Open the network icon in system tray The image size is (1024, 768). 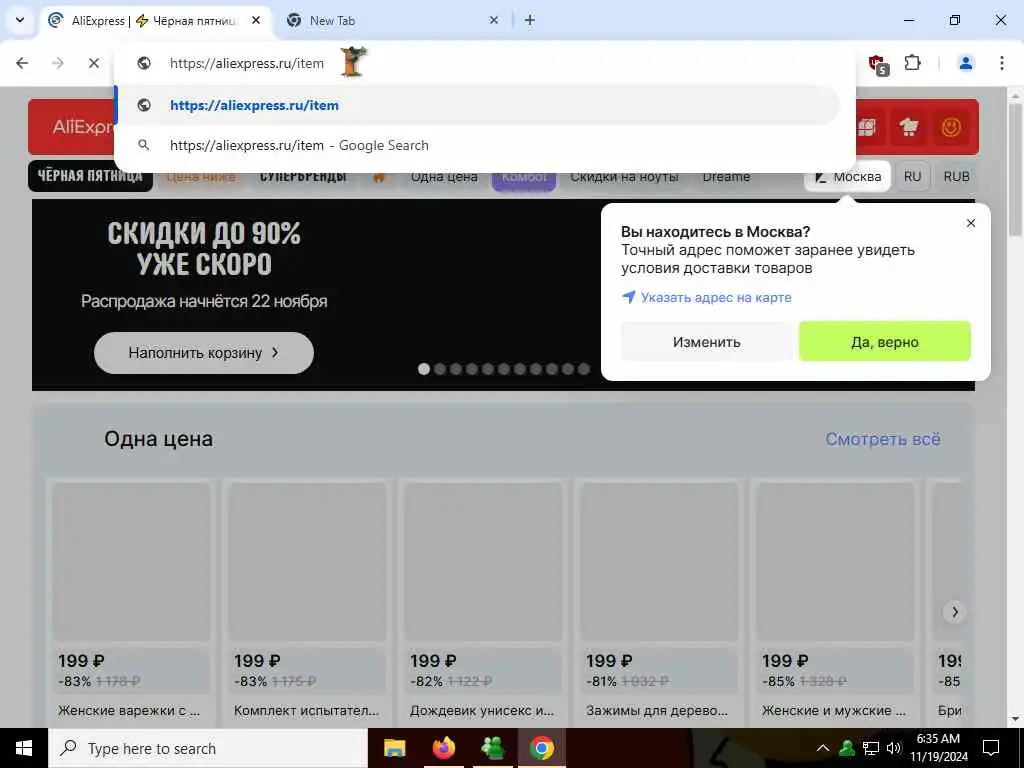coord(871,748)
